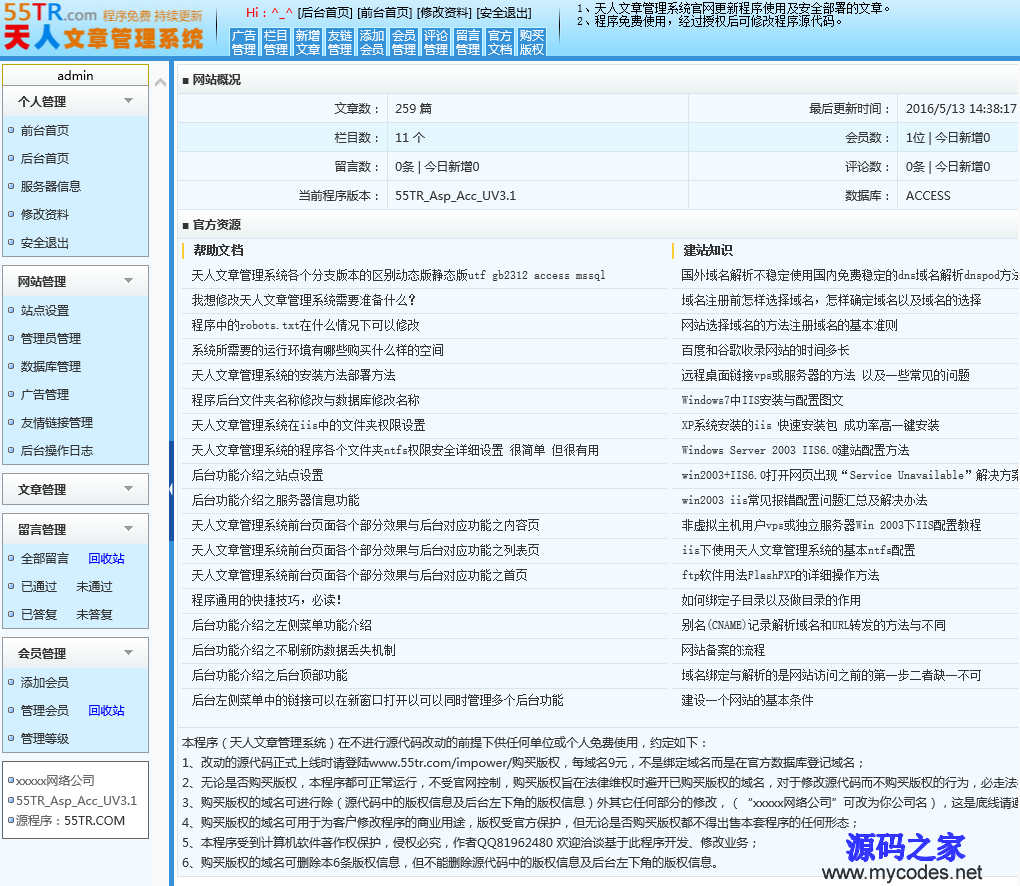1020x886 pixels.
Task: Click the 购买版权 toolbar button
Action: (532, 42)
